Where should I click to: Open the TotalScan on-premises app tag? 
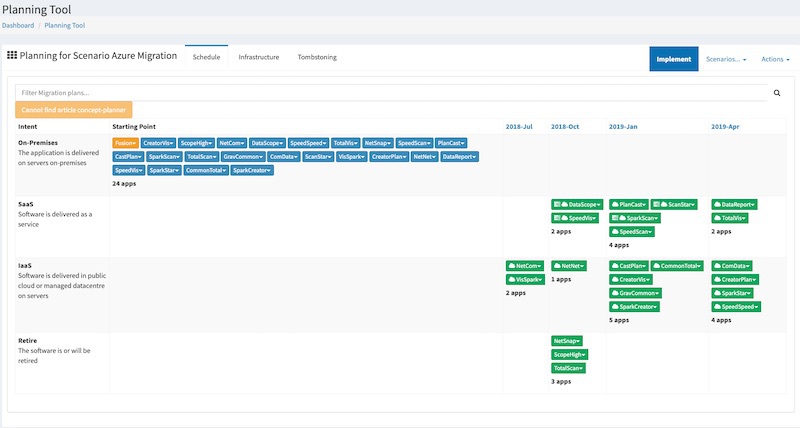202,157
